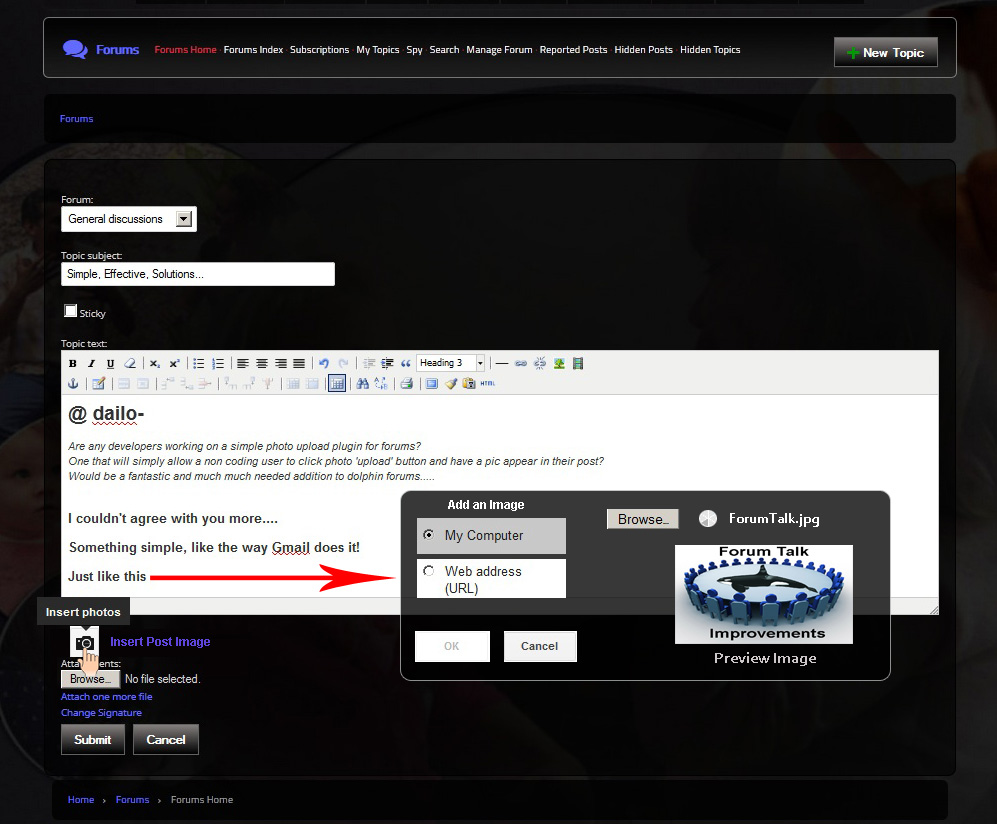Insert a hyperlink using the chain icon
997x824 pixels.
(x=521, y=363)
